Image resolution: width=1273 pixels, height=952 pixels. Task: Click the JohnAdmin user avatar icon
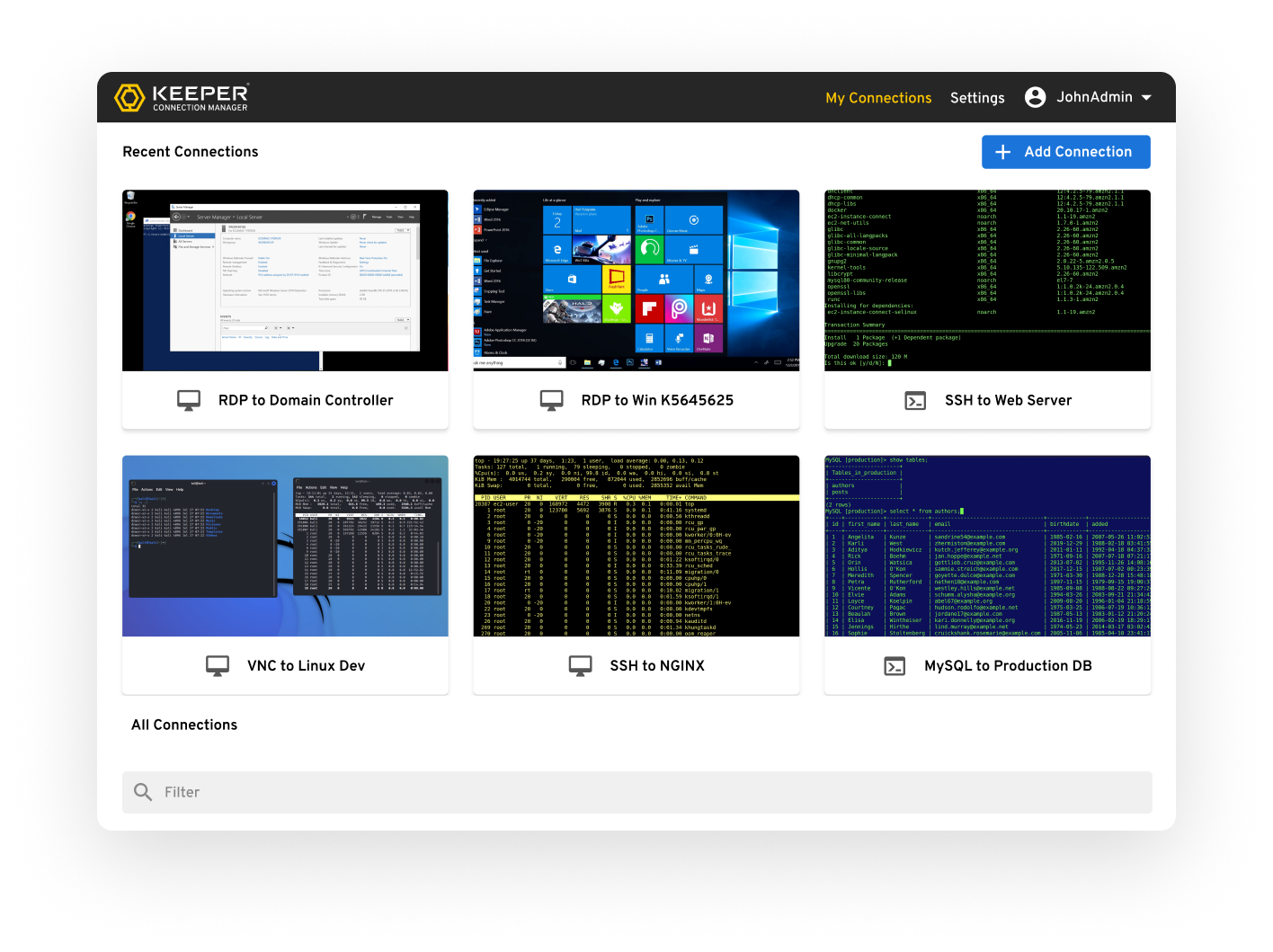point(1035,97)
